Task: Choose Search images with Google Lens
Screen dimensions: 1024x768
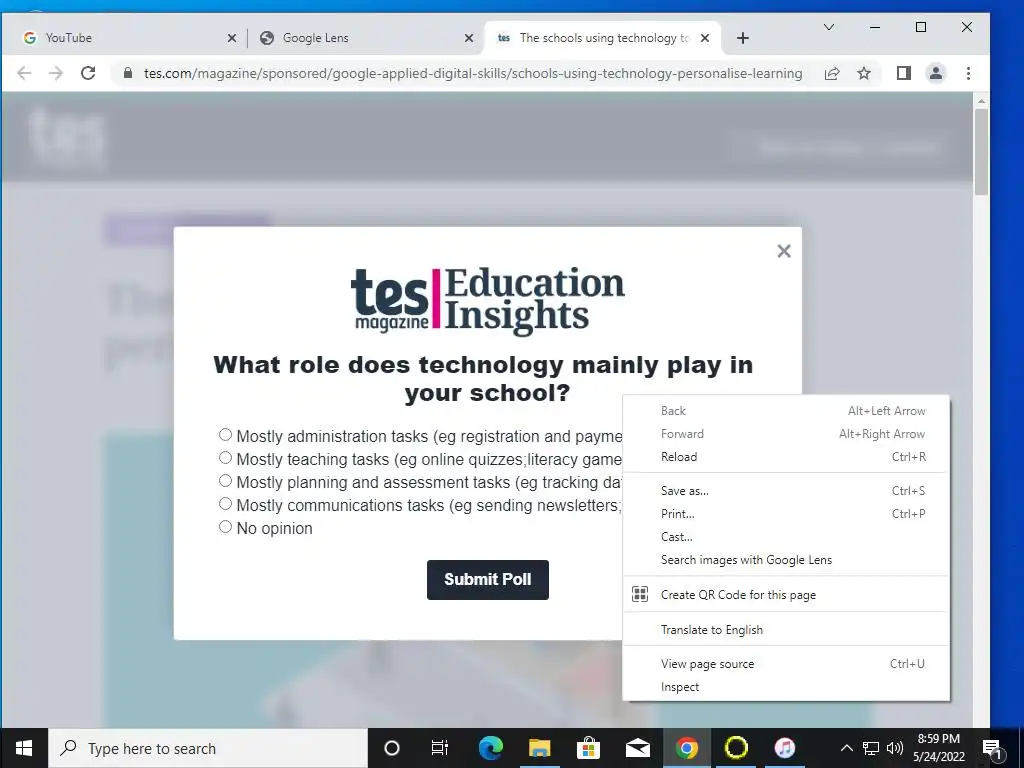Action: click(786, 560)
